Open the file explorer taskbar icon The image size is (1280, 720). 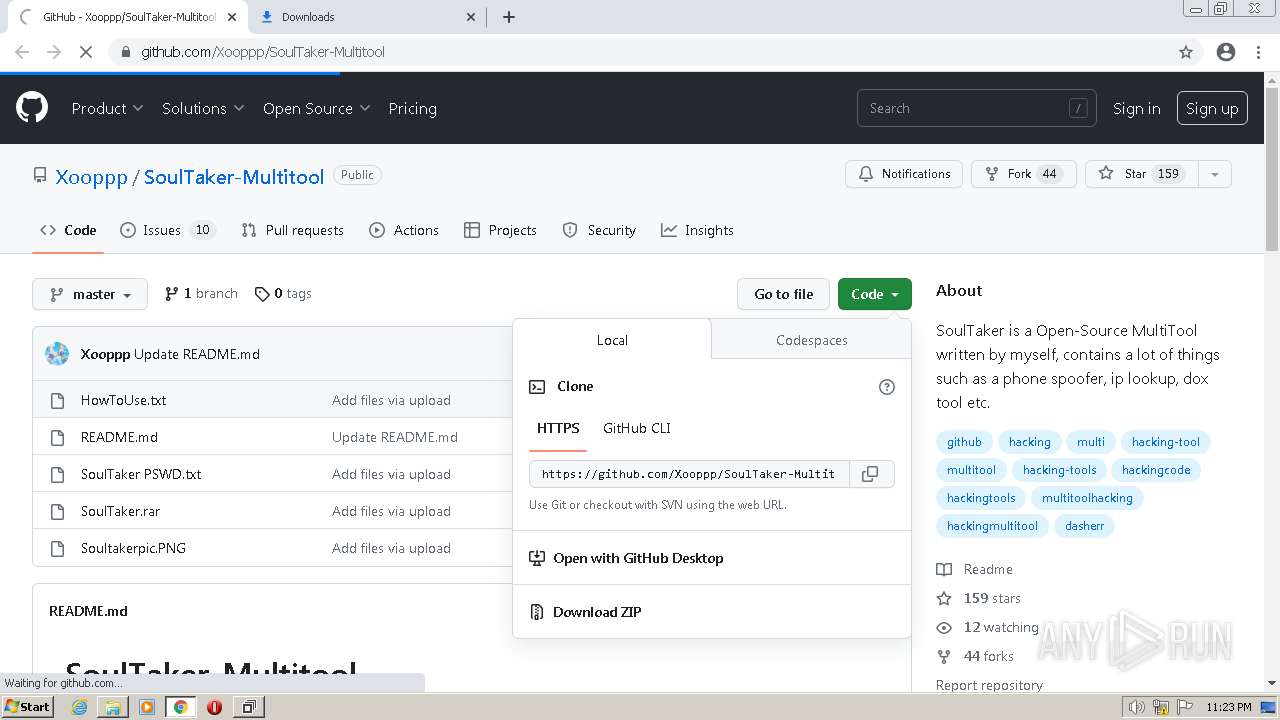[x=113, y=707]
